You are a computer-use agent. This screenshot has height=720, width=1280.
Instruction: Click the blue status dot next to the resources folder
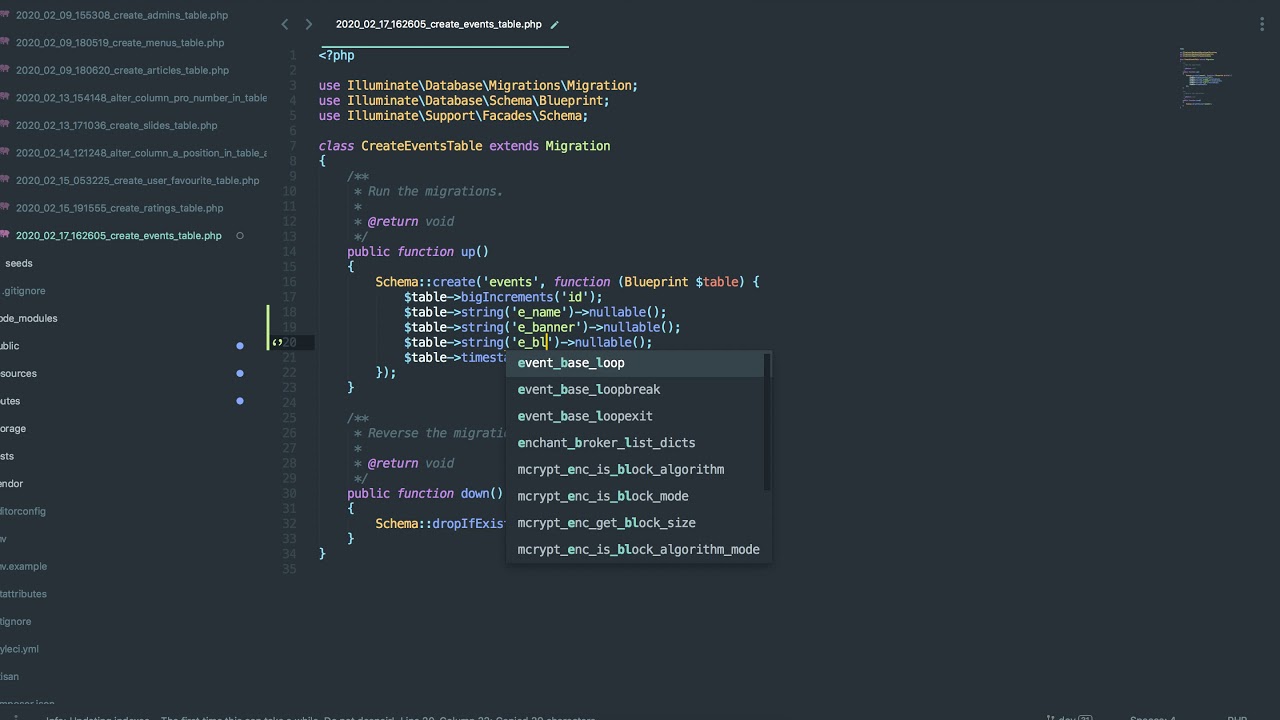coord(240,373)
